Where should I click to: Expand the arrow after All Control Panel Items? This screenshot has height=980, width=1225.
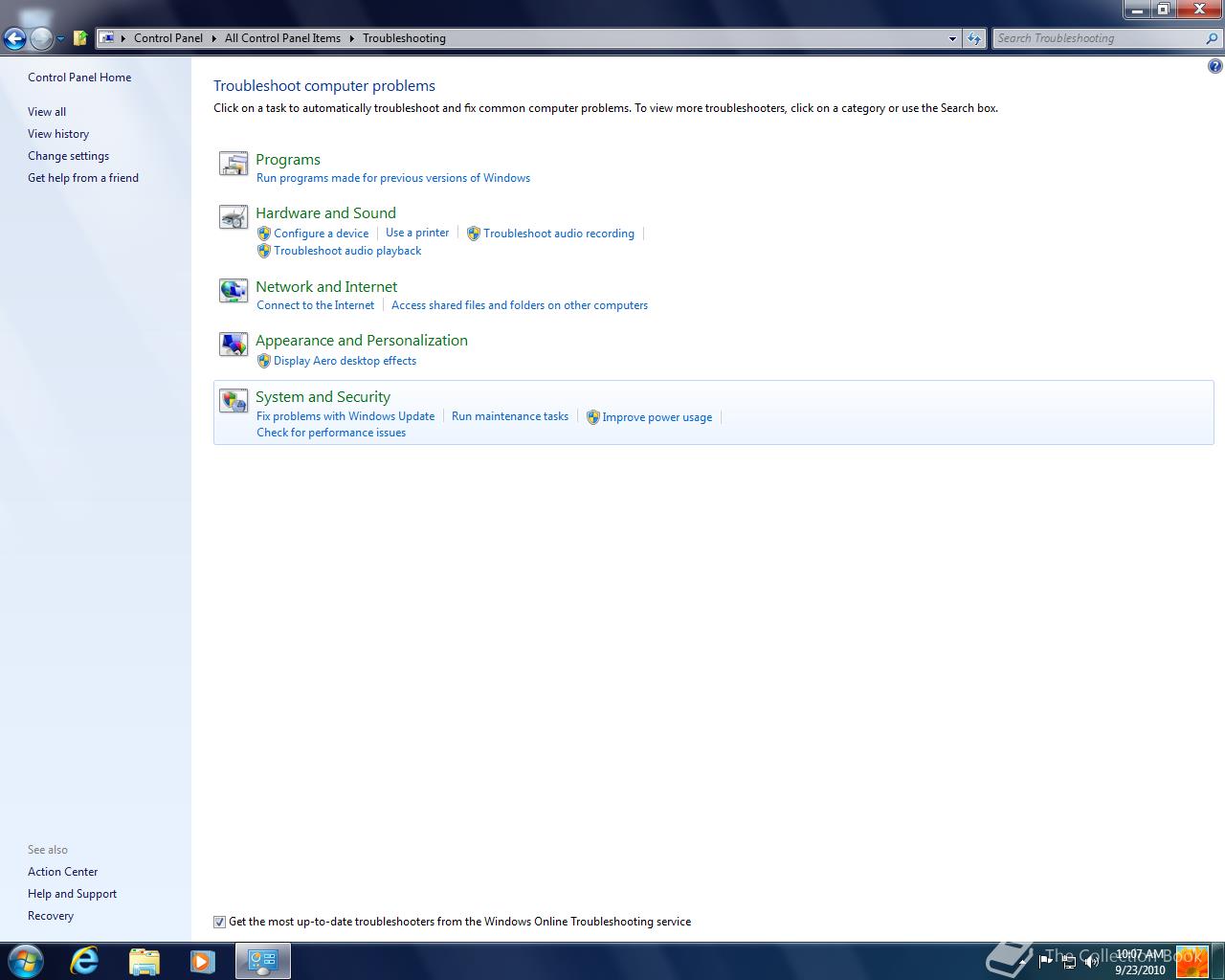351,38
